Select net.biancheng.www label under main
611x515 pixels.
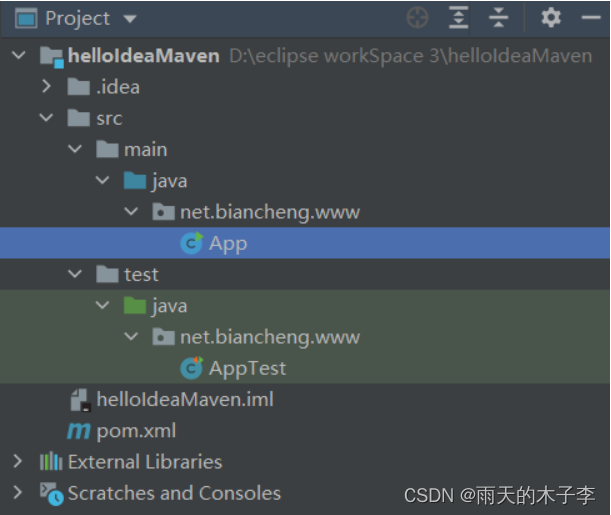click(270, 213)
